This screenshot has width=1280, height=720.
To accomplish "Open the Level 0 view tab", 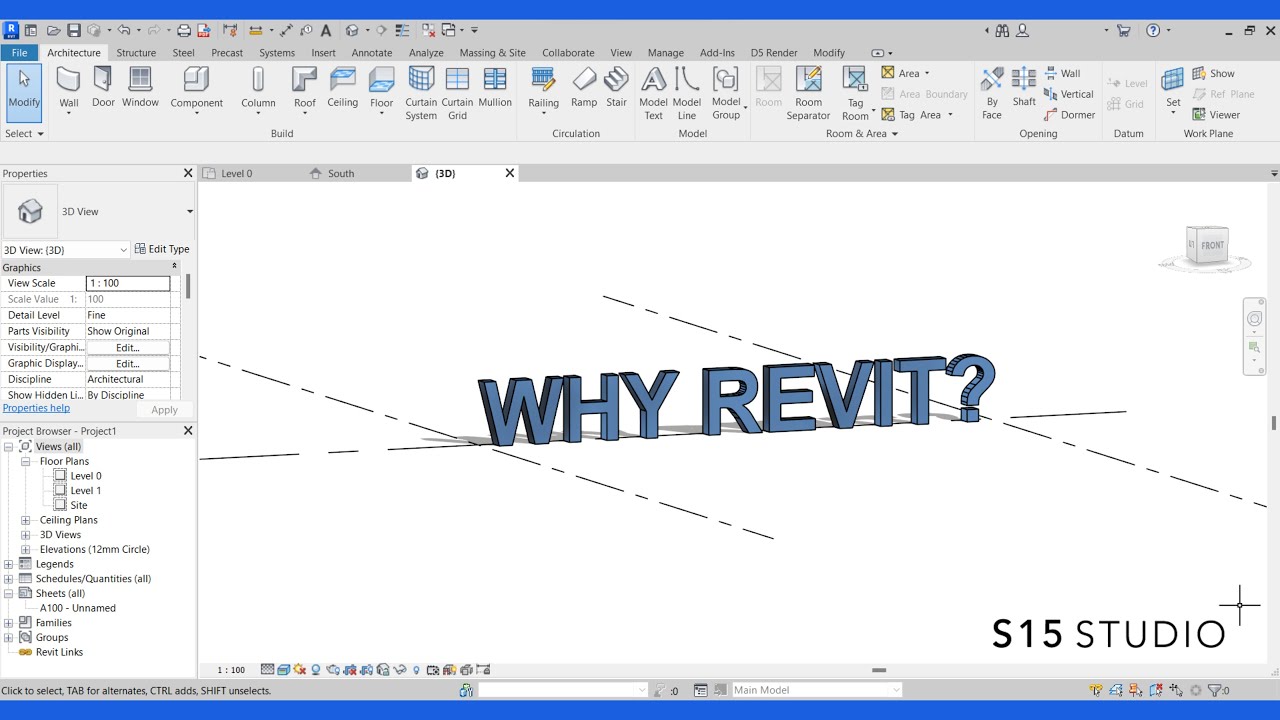I will 236,173.
